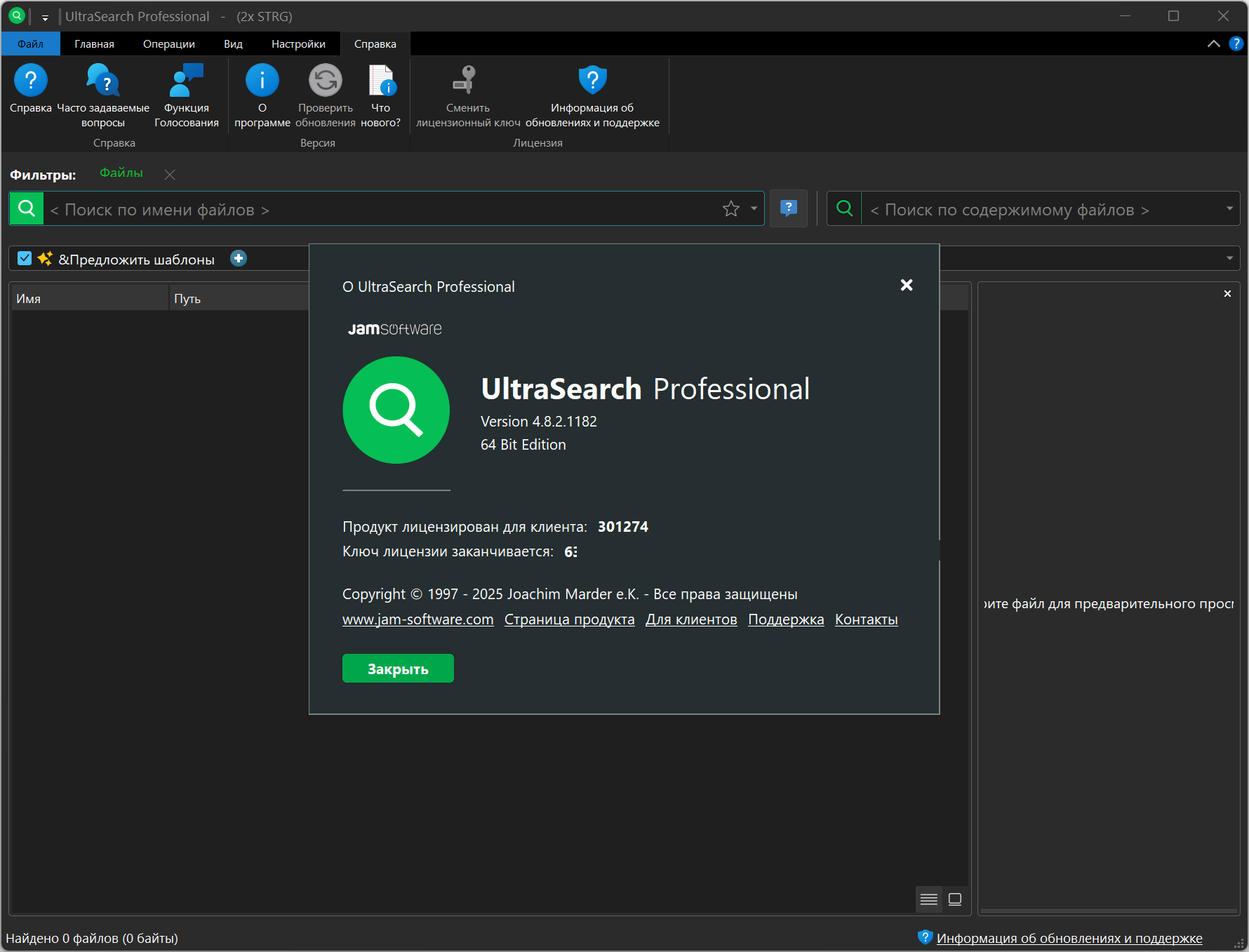Open Страница продукта link
This screenshot has width=1249, height=952.
(x=569, y=619)
